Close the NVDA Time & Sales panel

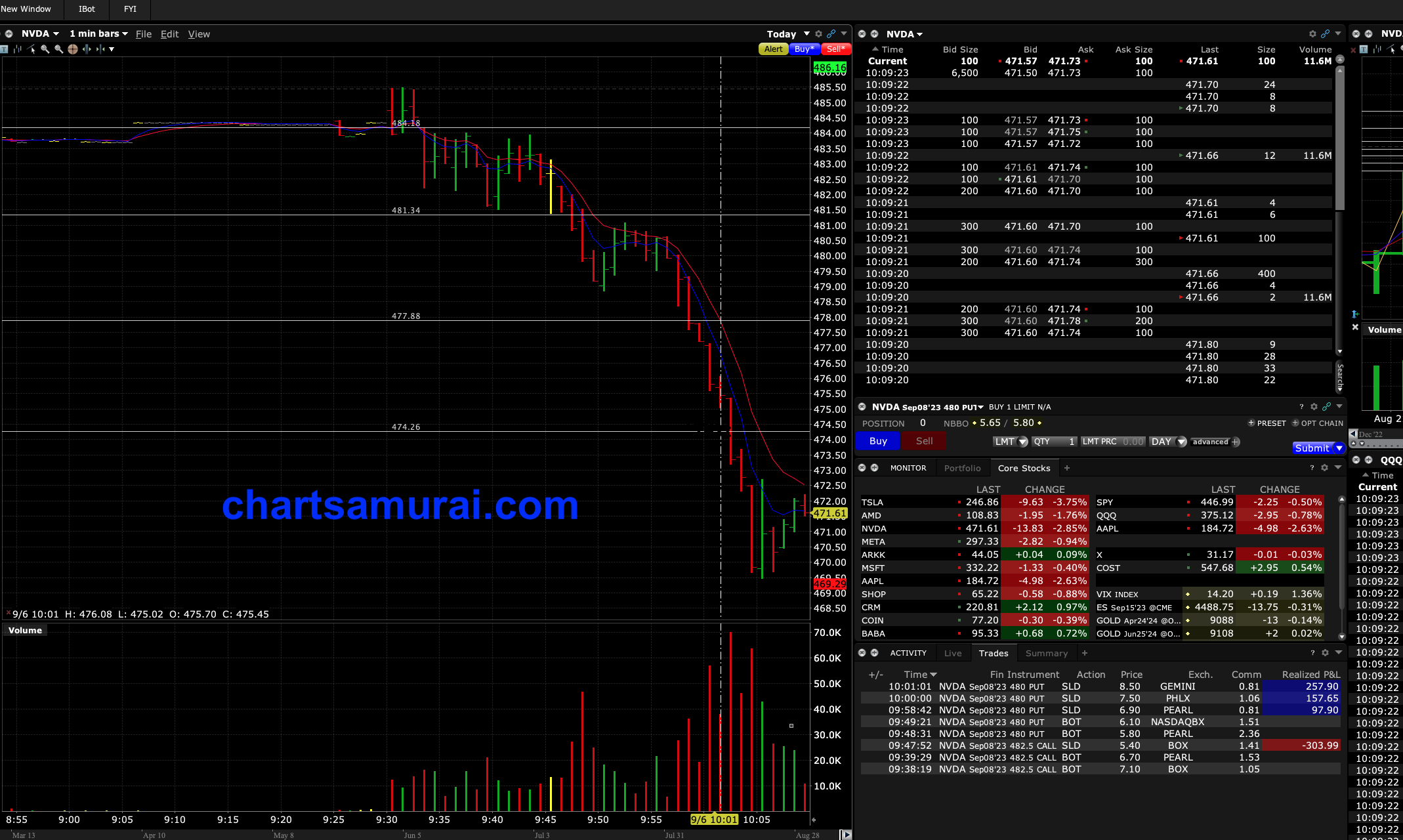862,34
